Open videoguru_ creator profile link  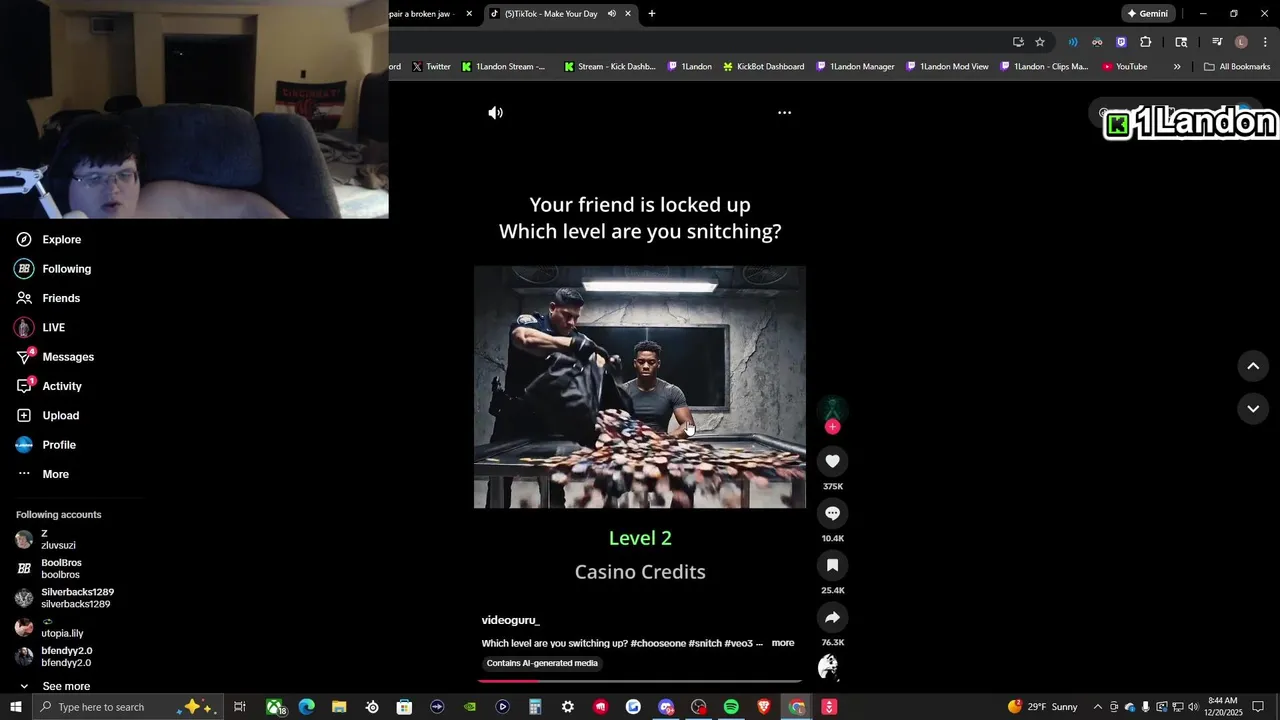click(x=511, y=620)
